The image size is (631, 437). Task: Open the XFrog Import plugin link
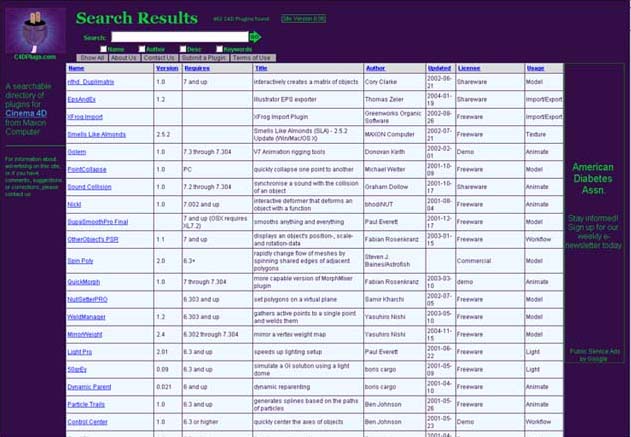(x=85, y=117)
